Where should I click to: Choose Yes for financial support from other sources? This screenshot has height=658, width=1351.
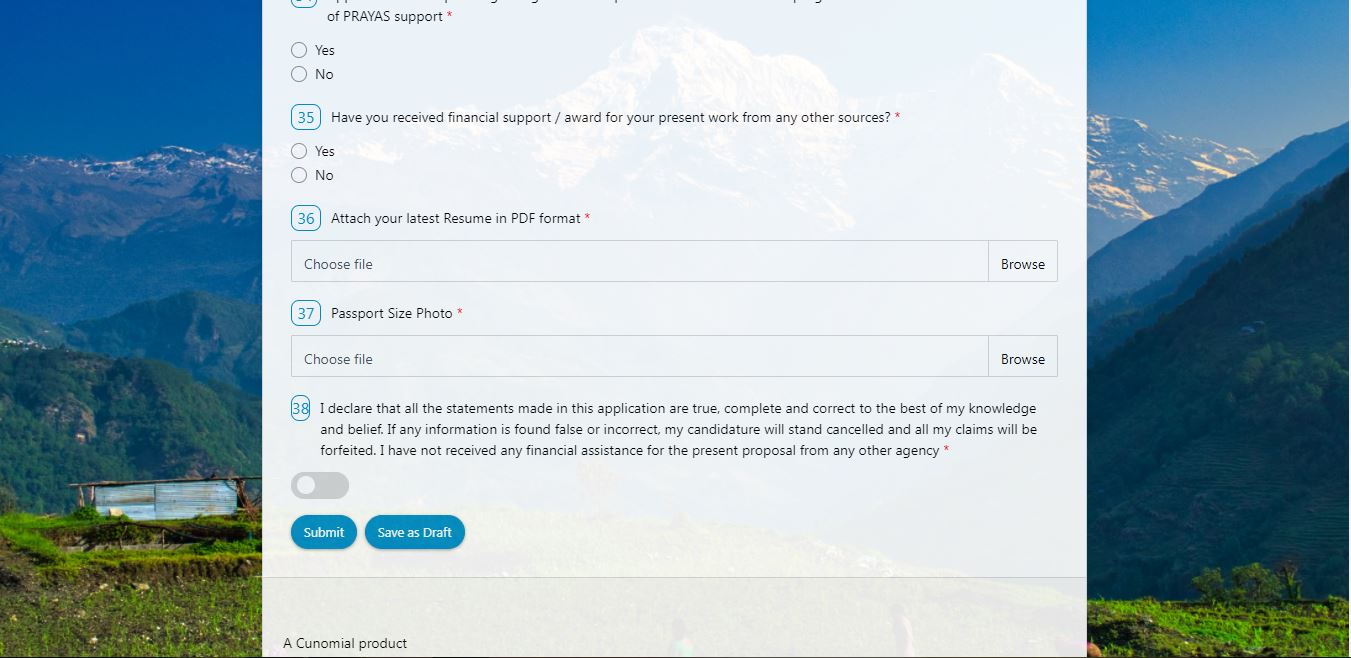299,151
